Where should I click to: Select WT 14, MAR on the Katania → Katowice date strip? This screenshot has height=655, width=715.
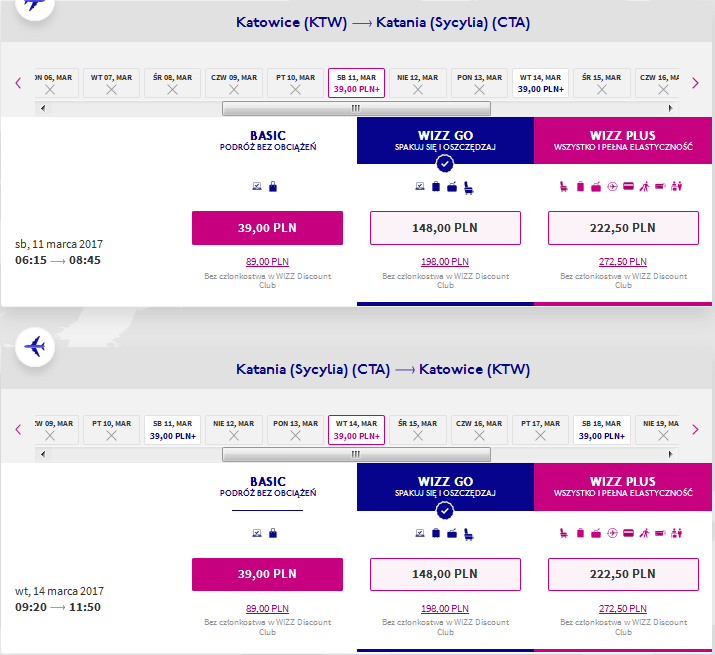click(357, 430)
